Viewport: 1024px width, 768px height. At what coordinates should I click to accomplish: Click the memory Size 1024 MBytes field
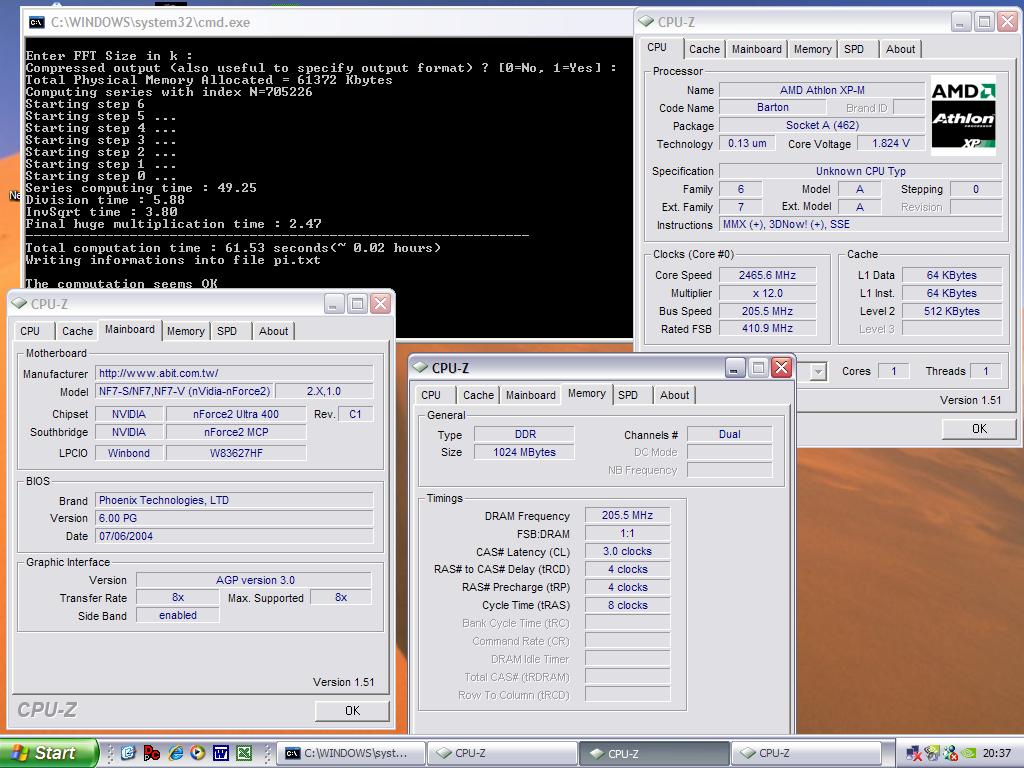(524, 452)
